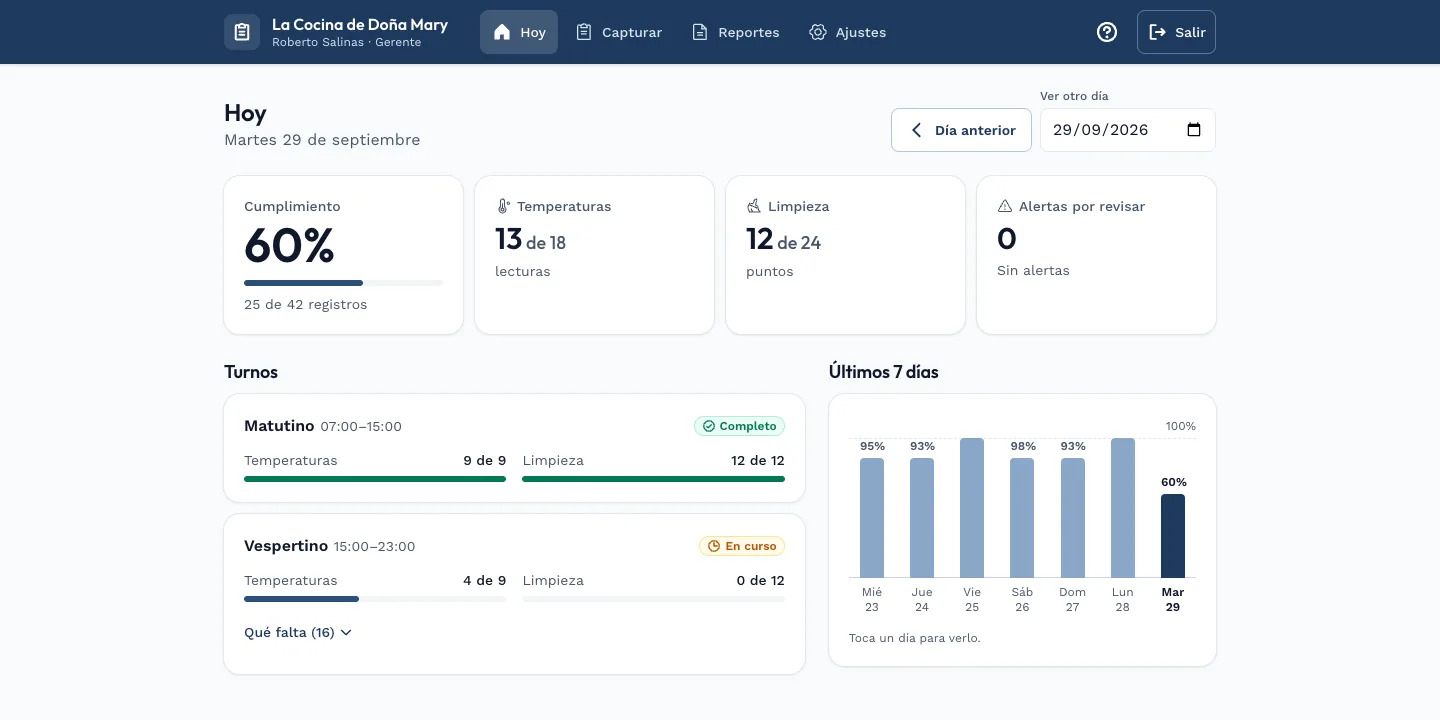Click the Vespertino shift title

click(x=286, y=546)
